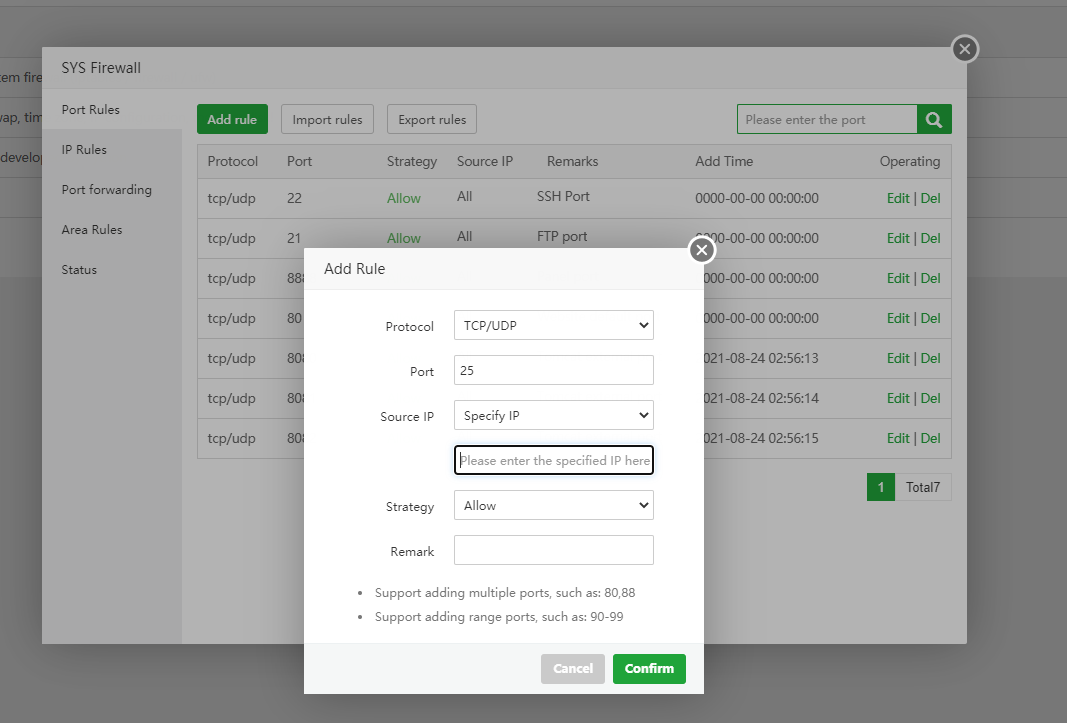Image resolution: width=1067 pixels, height=723 pixels.
Task: Confirm the new firewall rule
Action: coord(649,668)
